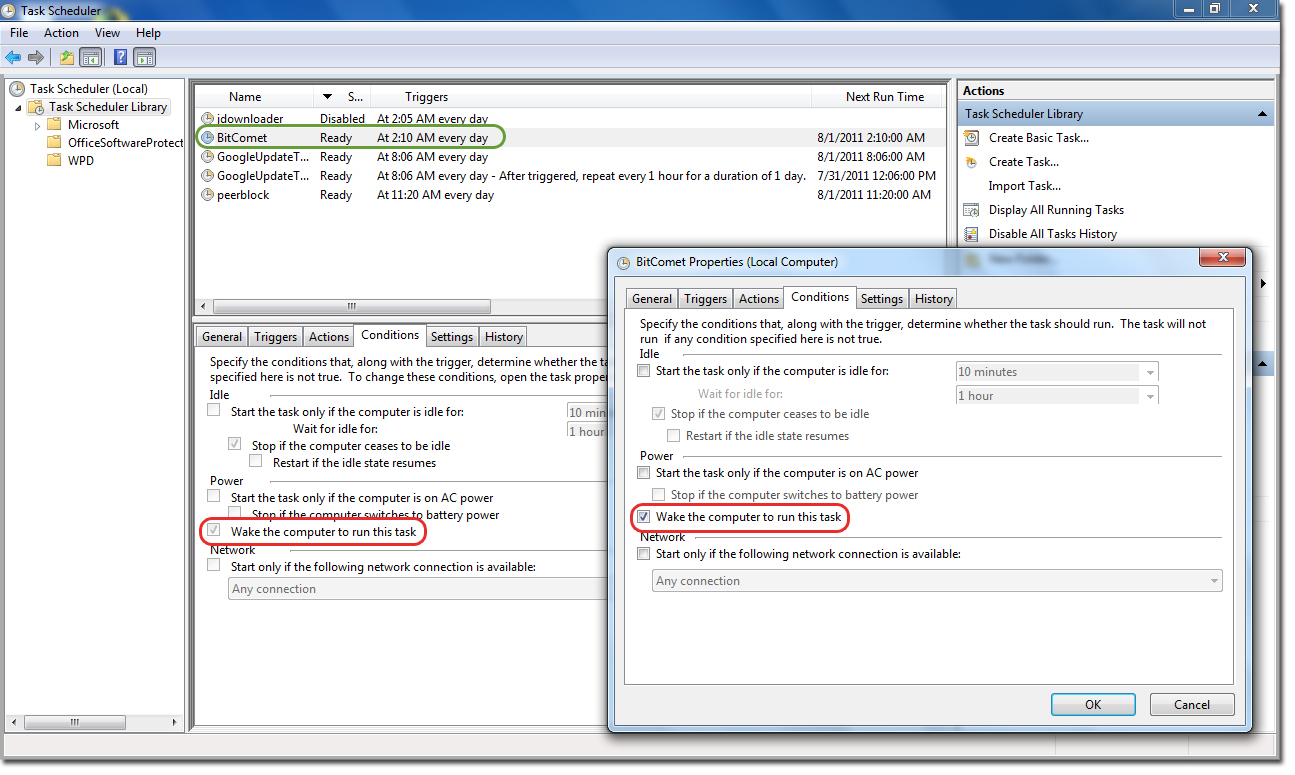The image size is (1295, 775).
Task: Click the Disable All Tasks History icon
Action: tap(971, 234)
